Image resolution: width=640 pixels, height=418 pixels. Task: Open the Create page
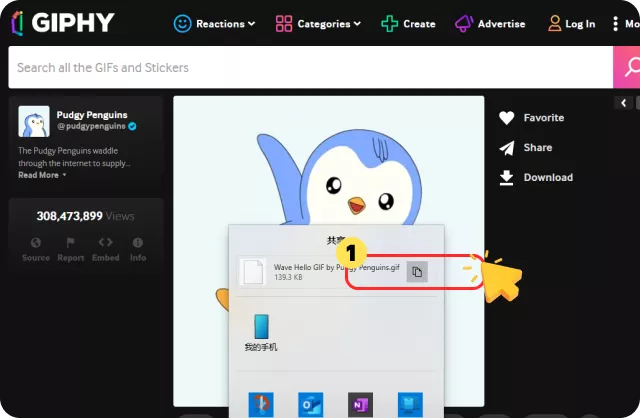click(419, 24)
